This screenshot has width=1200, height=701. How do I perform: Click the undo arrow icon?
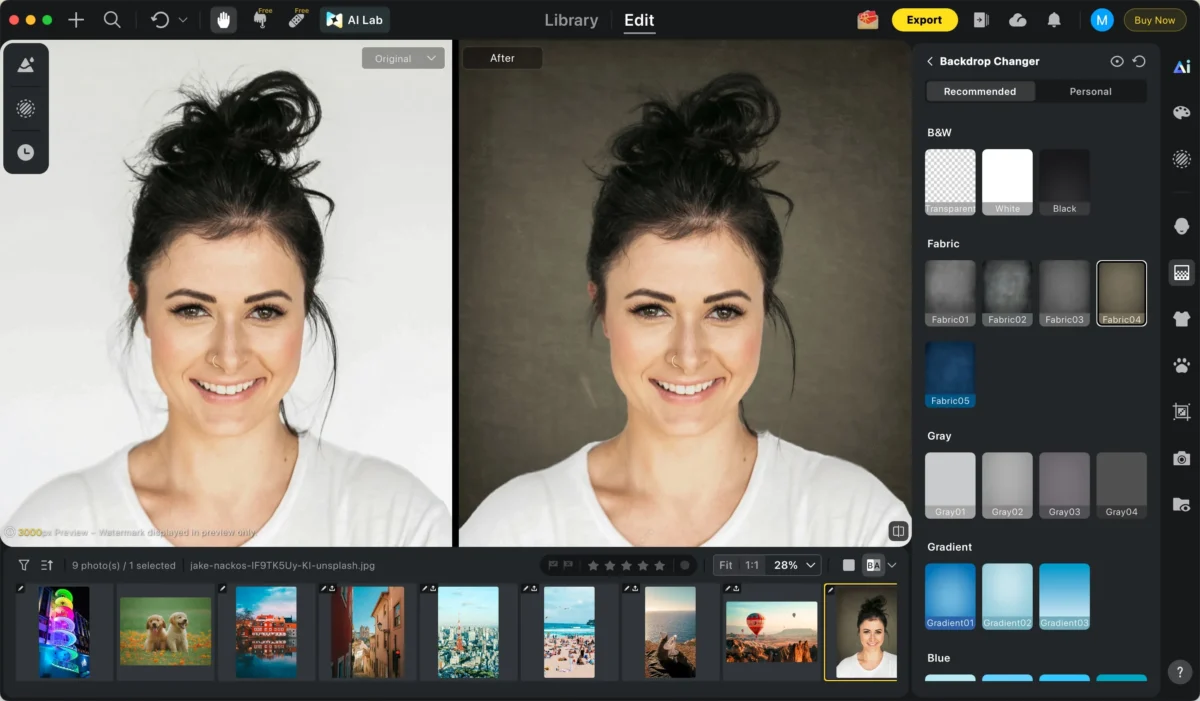pyautogui.click(x=160, y=19)
